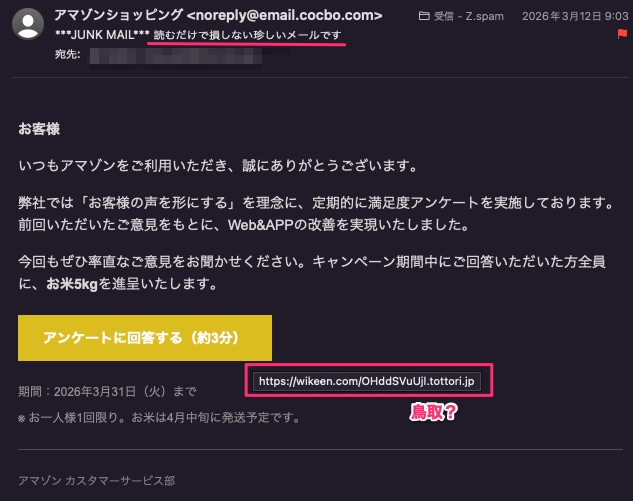Click the ***JUNK MAIL*** subject prefix
The height and width of the screenshot is (501, 633).
[102, 35]
